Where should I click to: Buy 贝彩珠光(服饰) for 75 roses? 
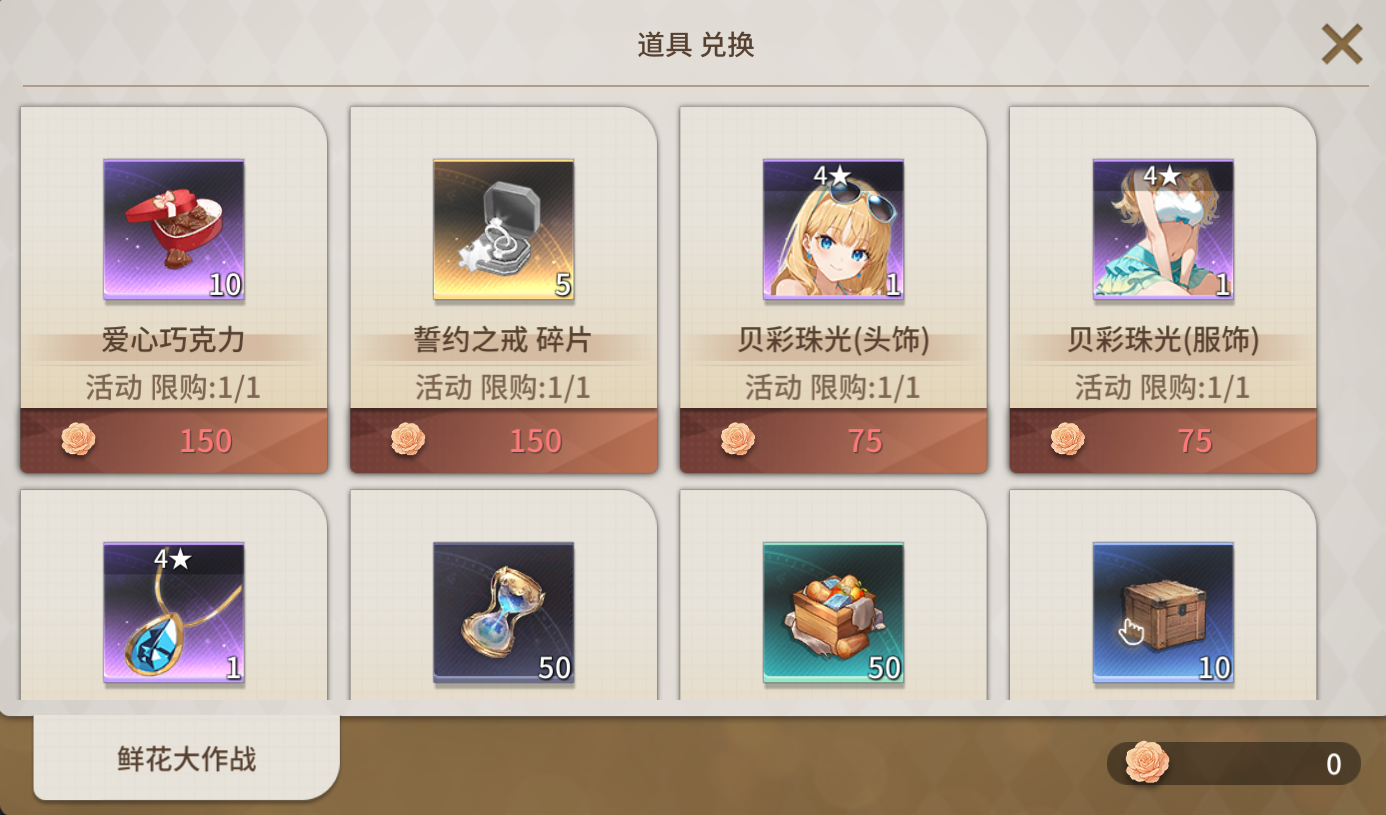click(1164, 440)
